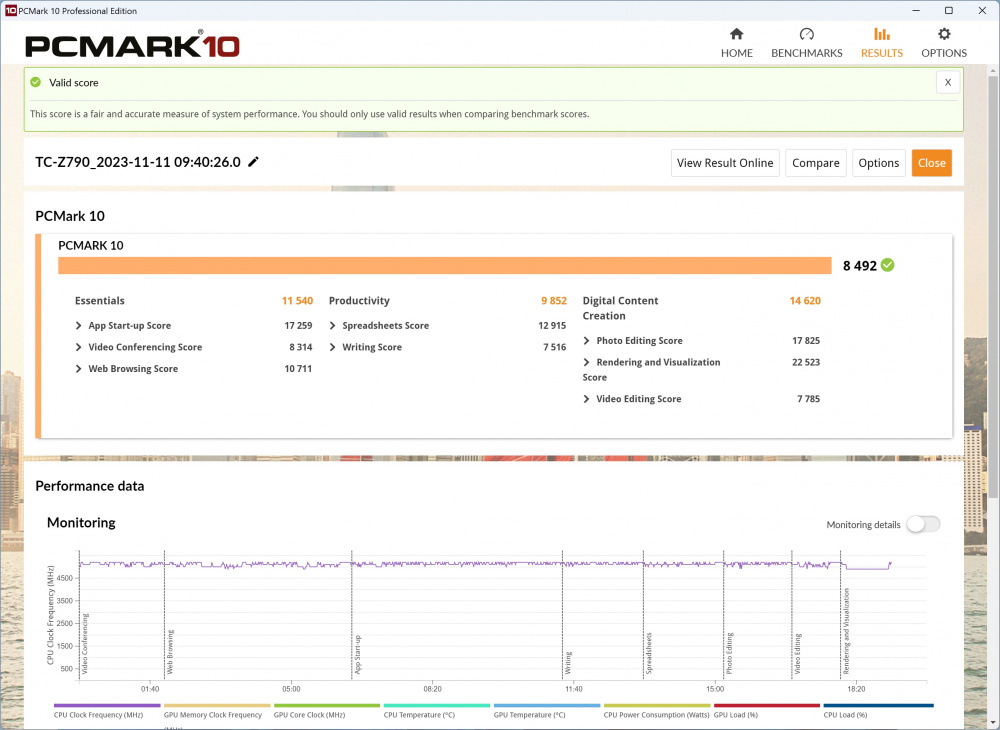The image size is (1000, 730).
Task: Click View Result Online button
Action: pos(725,163)
